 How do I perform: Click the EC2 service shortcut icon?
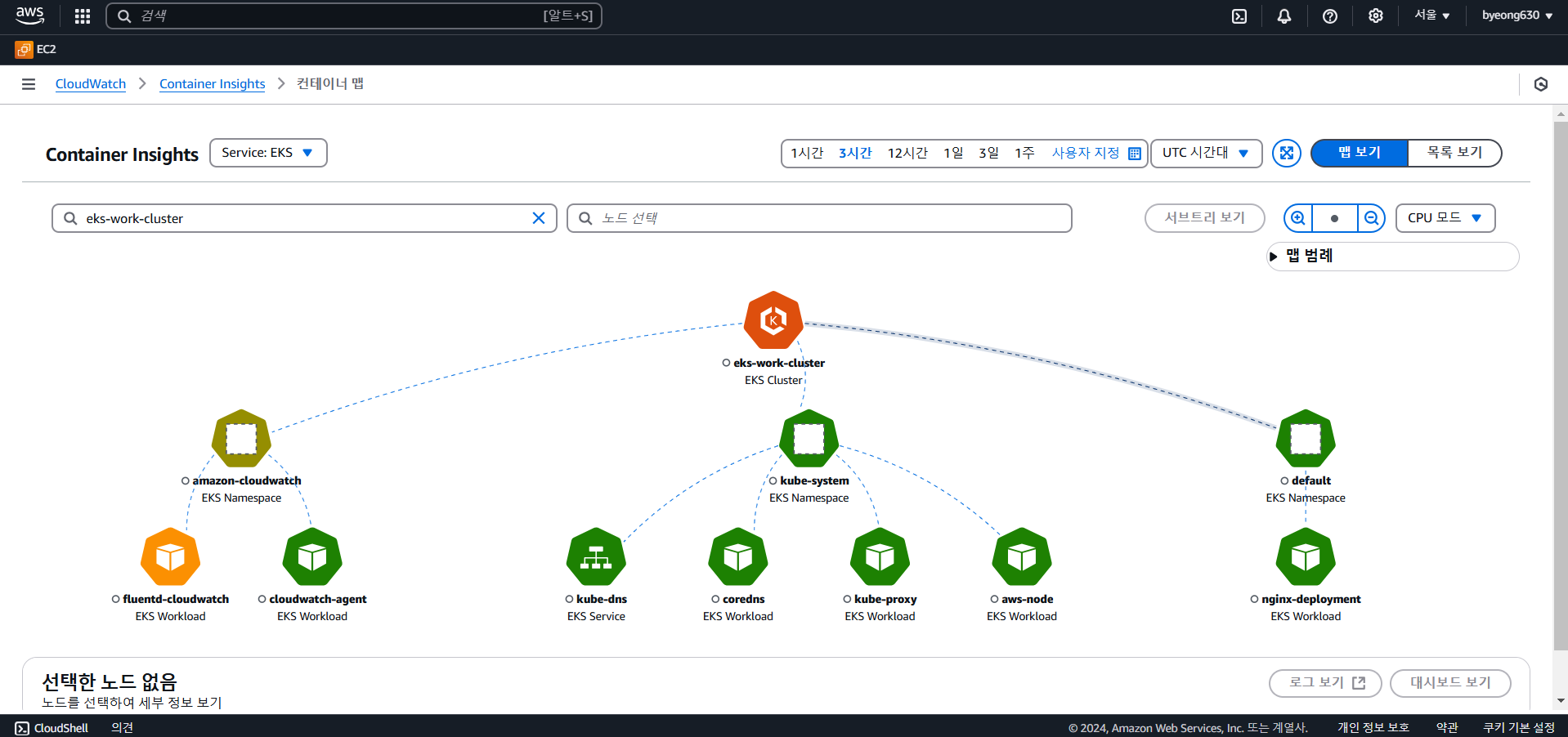click(x=24, y=50)
